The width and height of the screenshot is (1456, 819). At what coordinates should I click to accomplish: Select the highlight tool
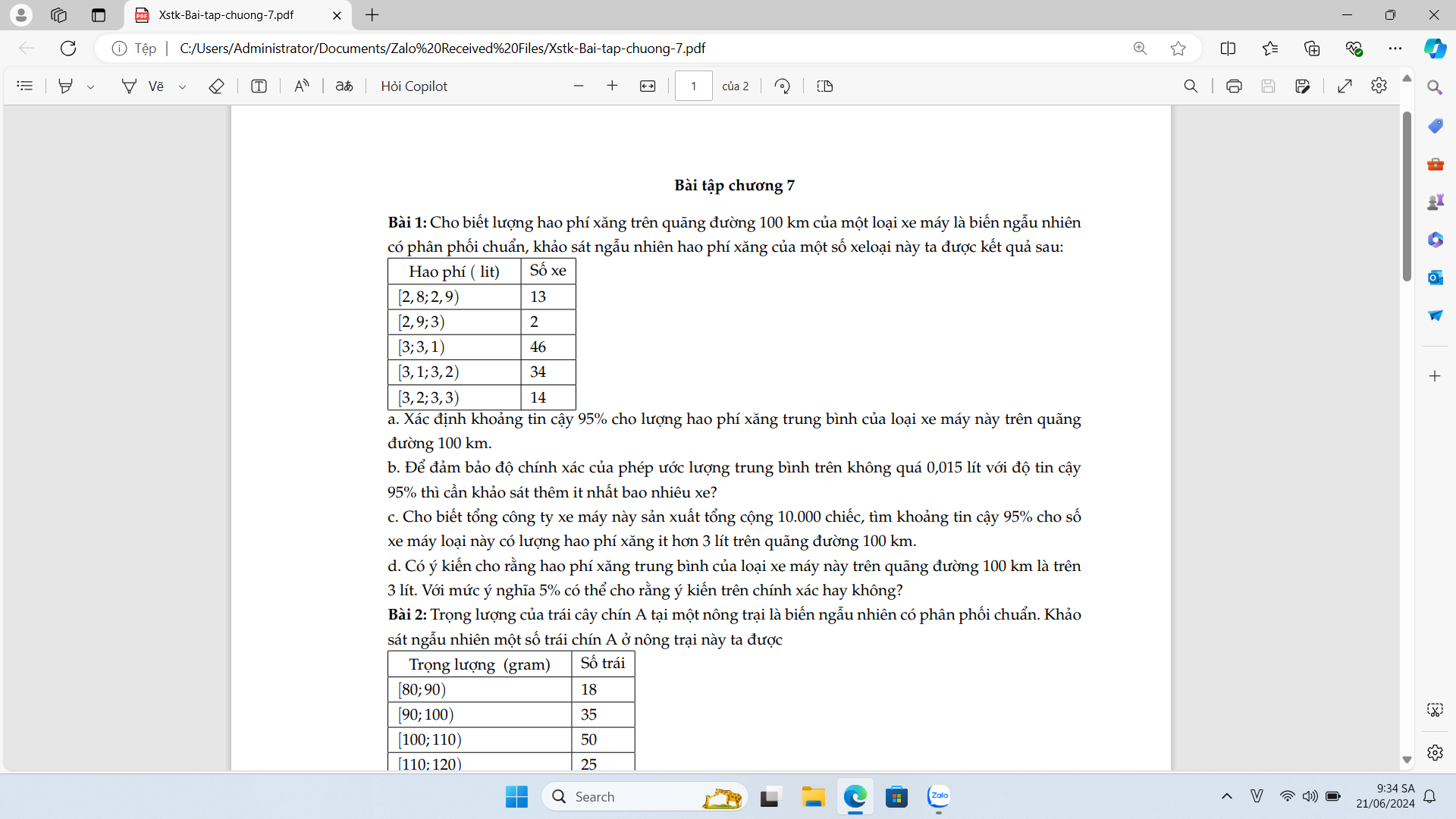click(x=66, y=86)
